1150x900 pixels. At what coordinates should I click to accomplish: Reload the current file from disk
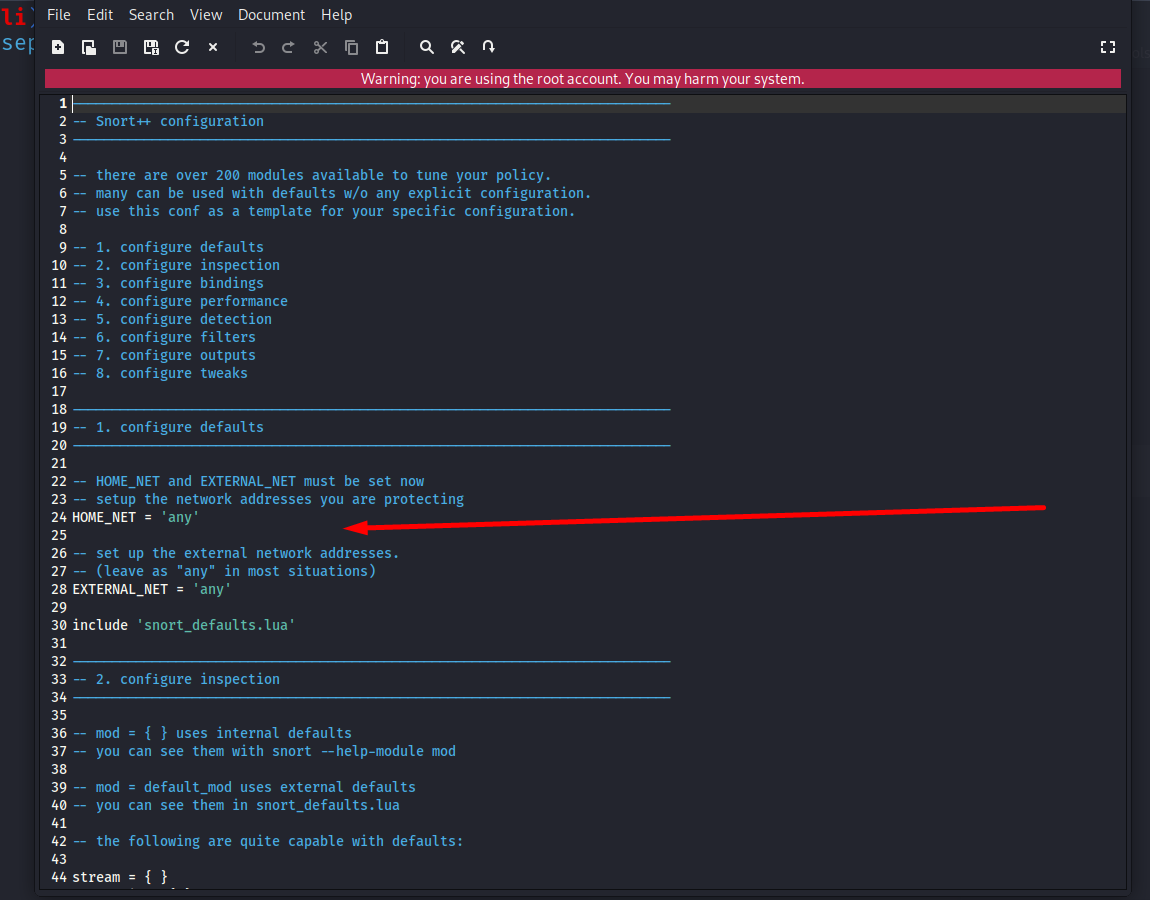[182, 46]
